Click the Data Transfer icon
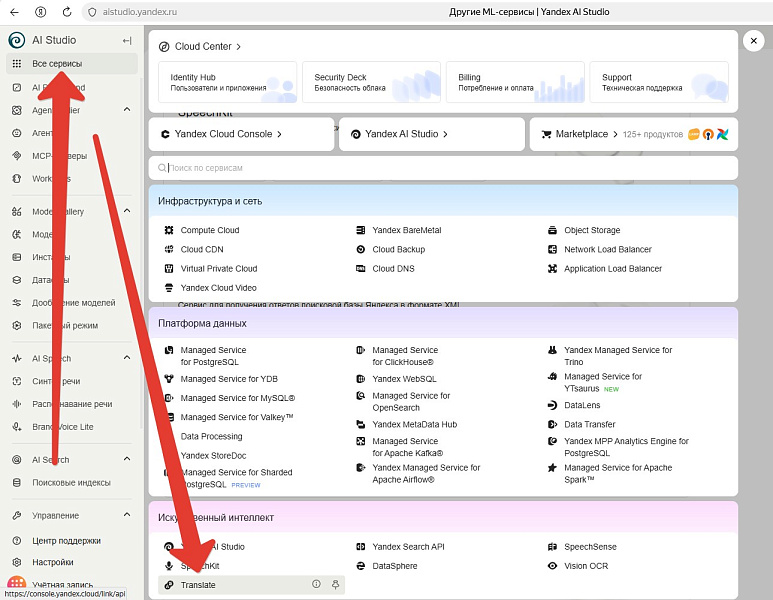 tap(553, 424)
